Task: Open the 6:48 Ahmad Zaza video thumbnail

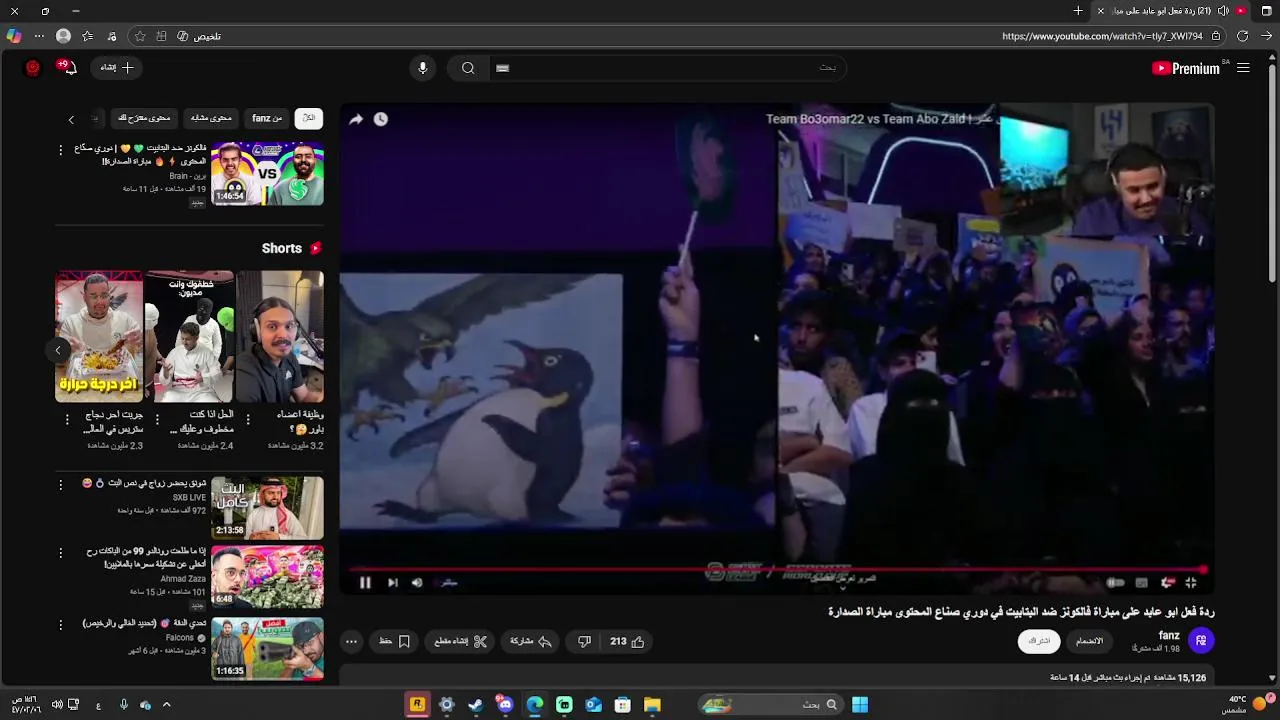Action: (x=267, y=577)
